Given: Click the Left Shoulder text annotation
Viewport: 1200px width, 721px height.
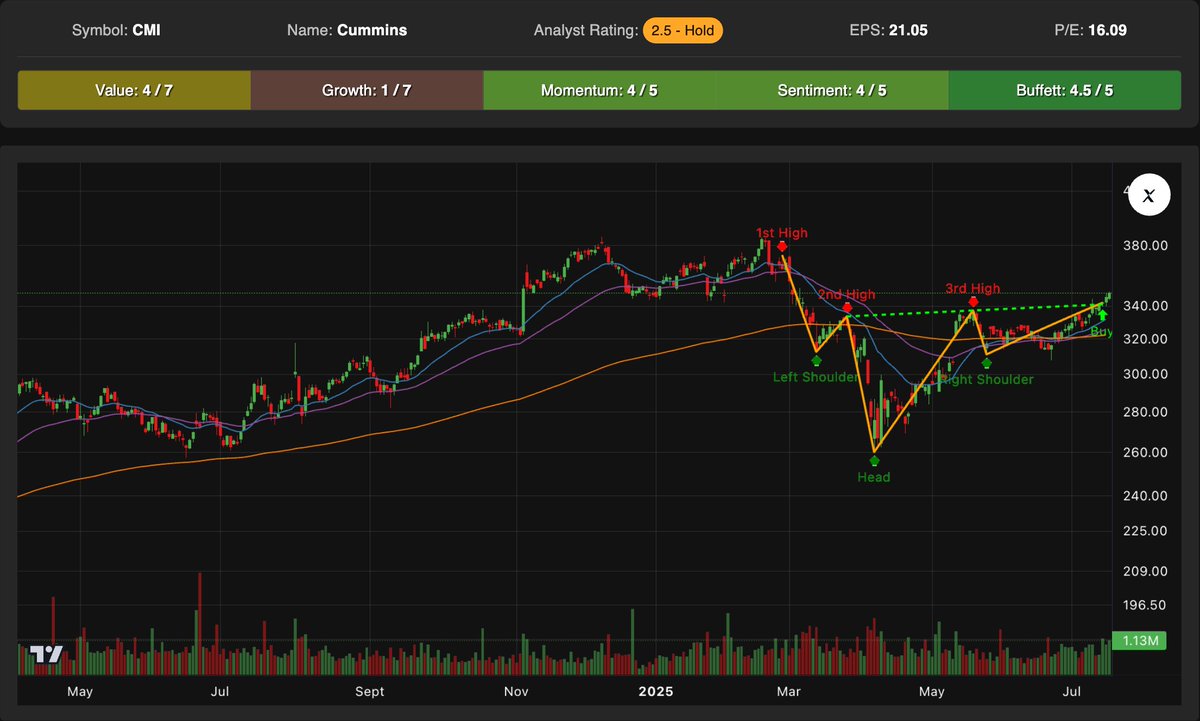Looking at the screenshot, I should click(x=816, y=378).
